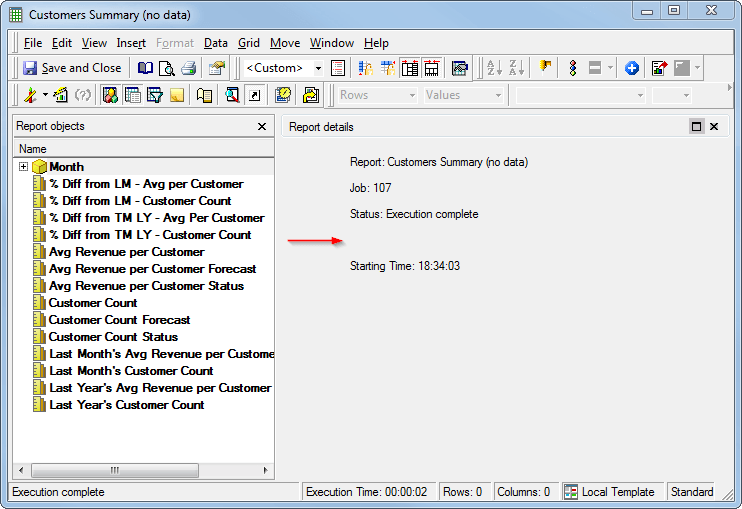The image size is (742, 509).
Task: Click the yellow sticky note icon
Action: 177,95
